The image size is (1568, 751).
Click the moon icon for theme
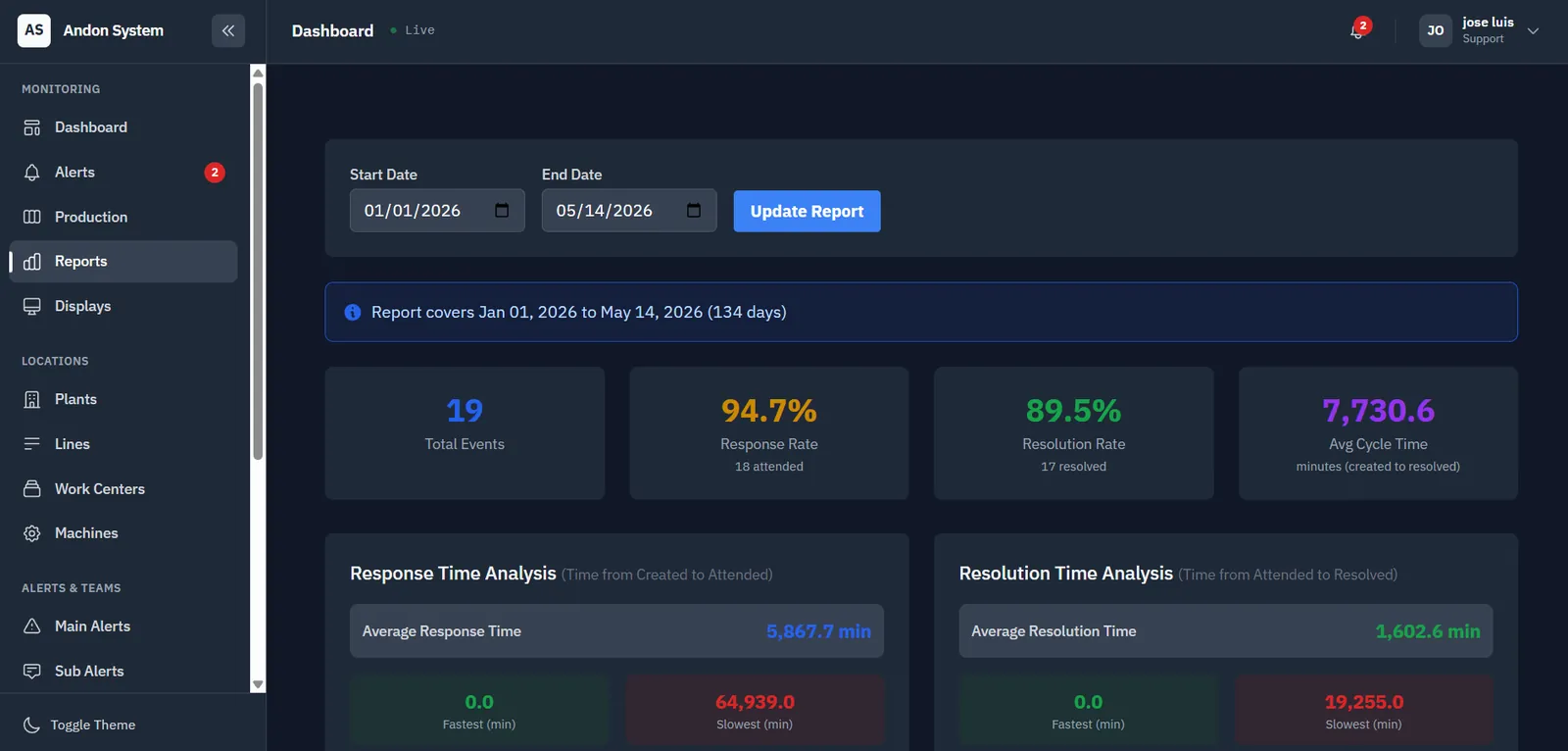(32, 725)
